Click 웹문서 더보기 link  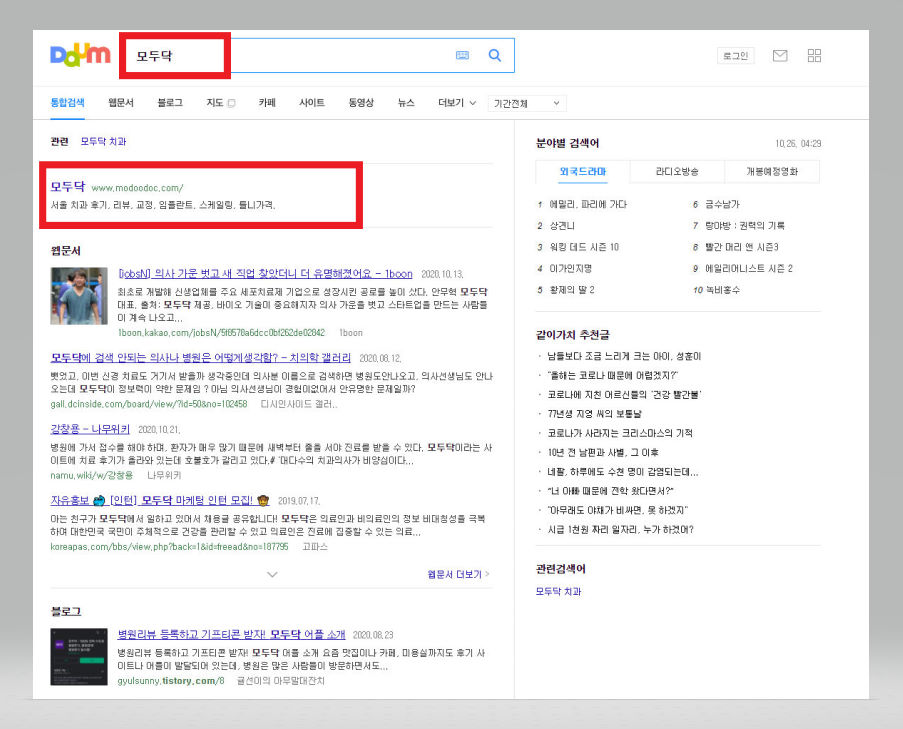[458, 574]
